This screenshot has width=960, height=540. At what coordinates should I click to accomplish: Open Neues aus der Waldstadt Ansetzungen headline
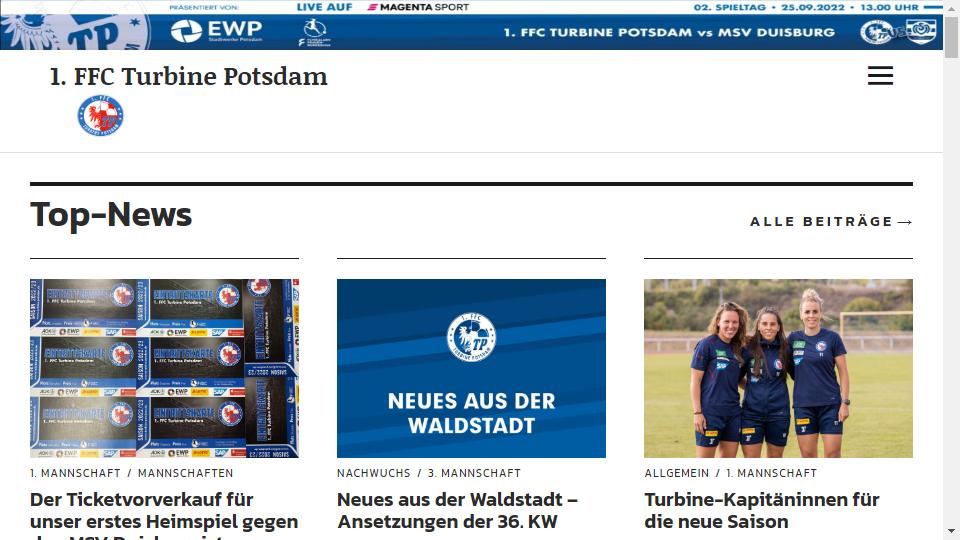[x=457, y=511]
